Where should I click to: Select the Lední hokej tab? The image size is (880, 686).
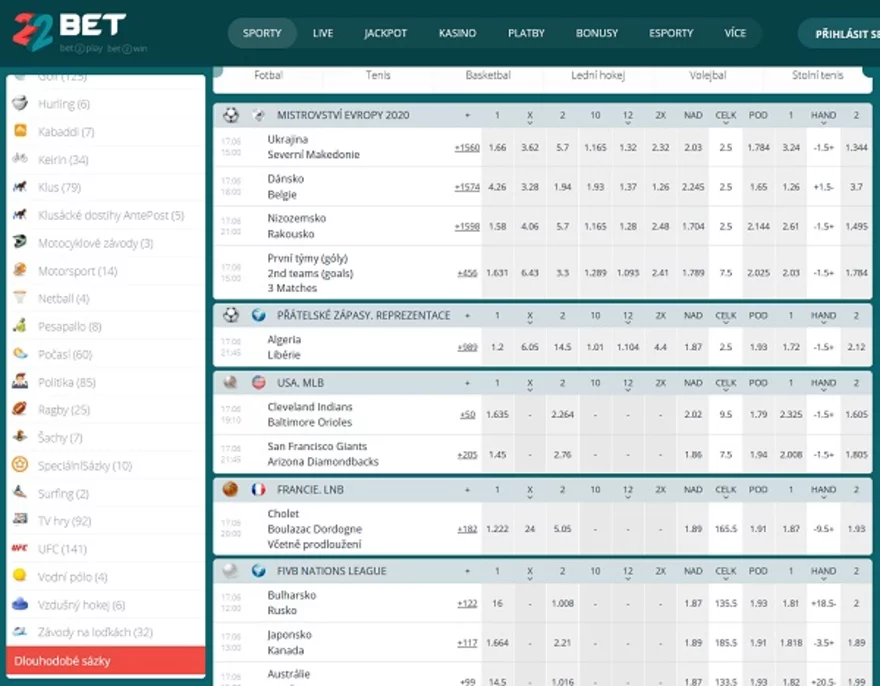(596, 75)
